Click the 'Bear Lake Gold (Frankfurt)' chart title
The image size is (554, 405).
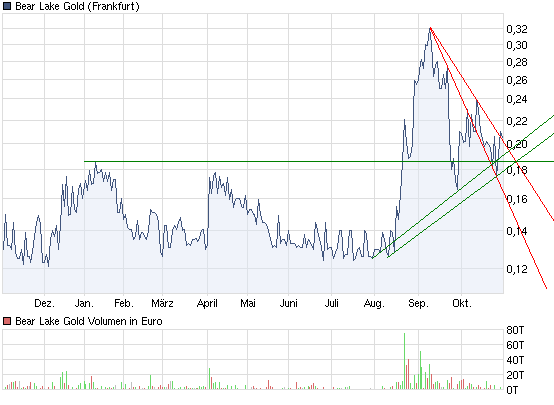pyautogui.click(x=77, y=6)
